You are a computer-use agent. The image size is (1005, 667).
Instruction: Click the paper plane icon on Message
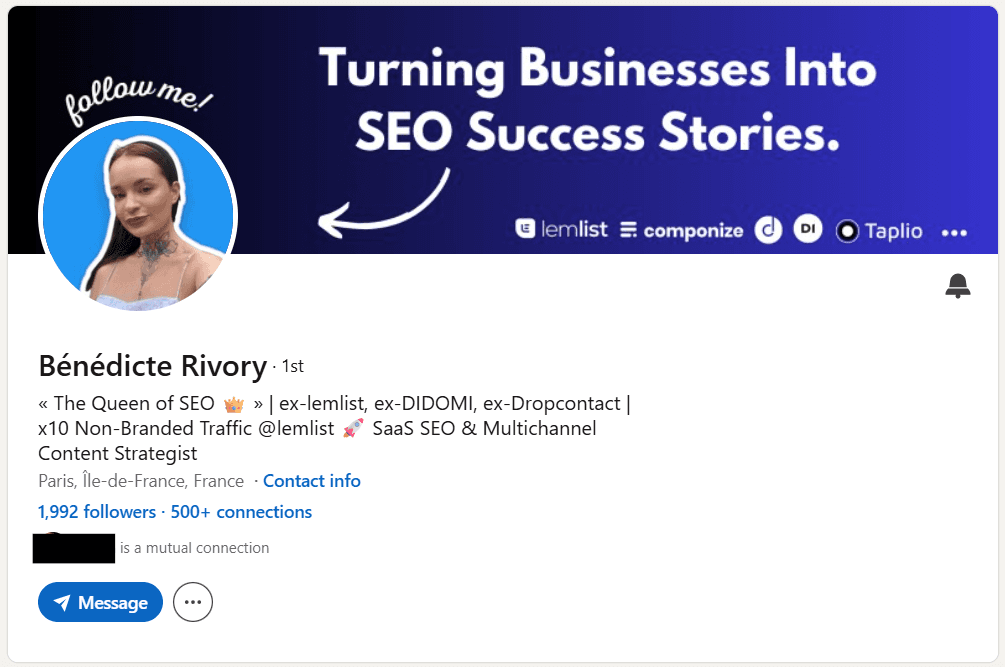(62, 602)
